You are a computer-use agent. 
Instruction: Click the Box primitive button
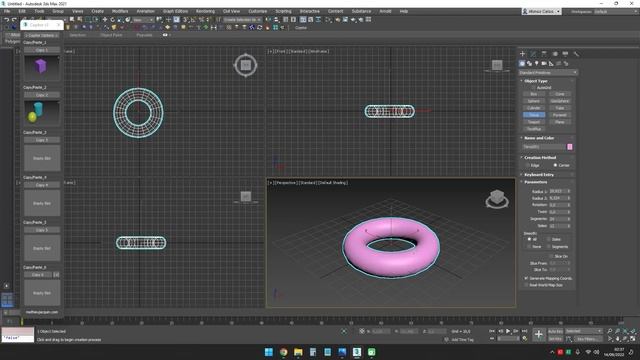(534, 94)
